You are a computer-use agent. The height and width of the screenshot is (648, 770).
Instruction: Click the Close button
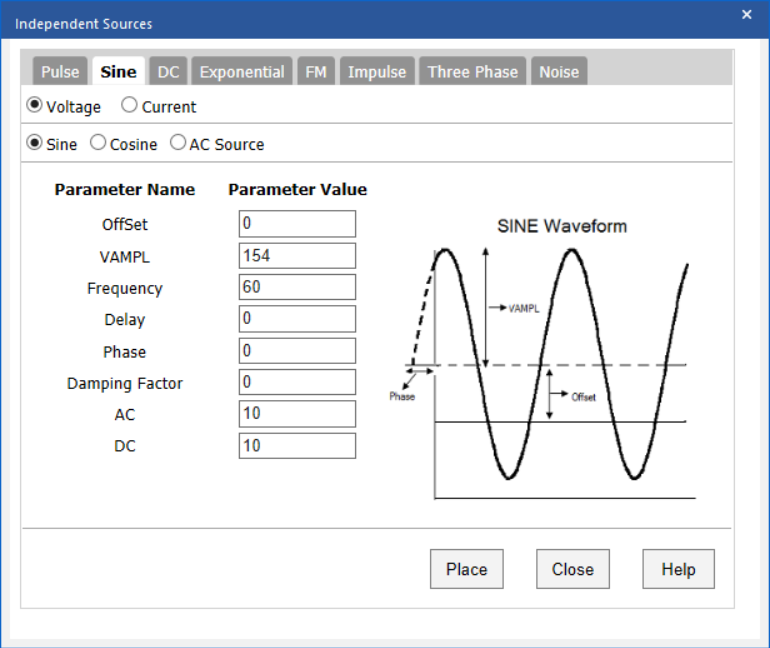[x=573, y=569]
